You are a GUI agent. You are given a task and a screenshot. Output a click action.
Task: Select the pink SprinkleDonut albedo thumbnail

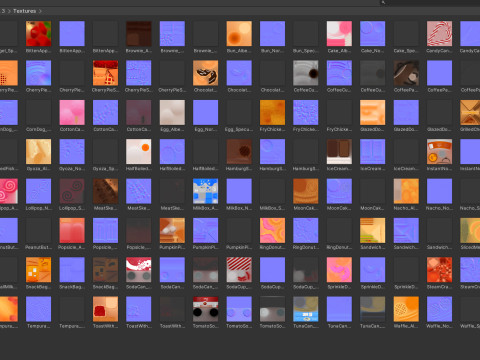[x=339, y=270]
